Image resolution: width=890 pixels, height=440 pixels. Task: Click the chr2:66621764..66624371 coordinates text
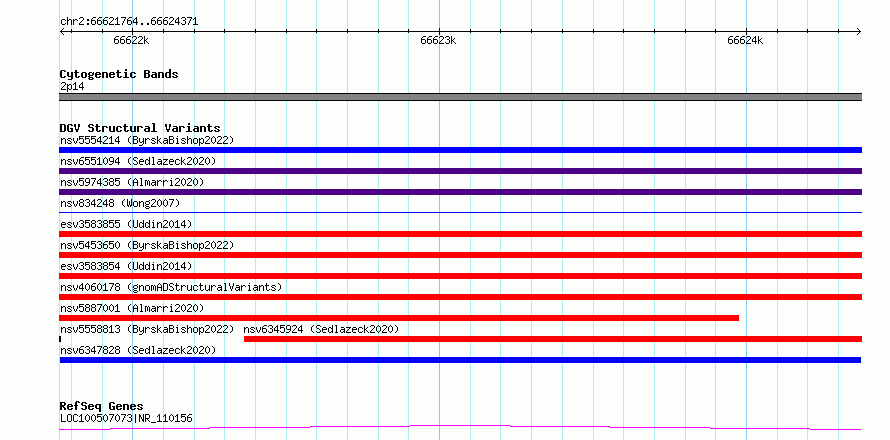[x=129, y=22]
